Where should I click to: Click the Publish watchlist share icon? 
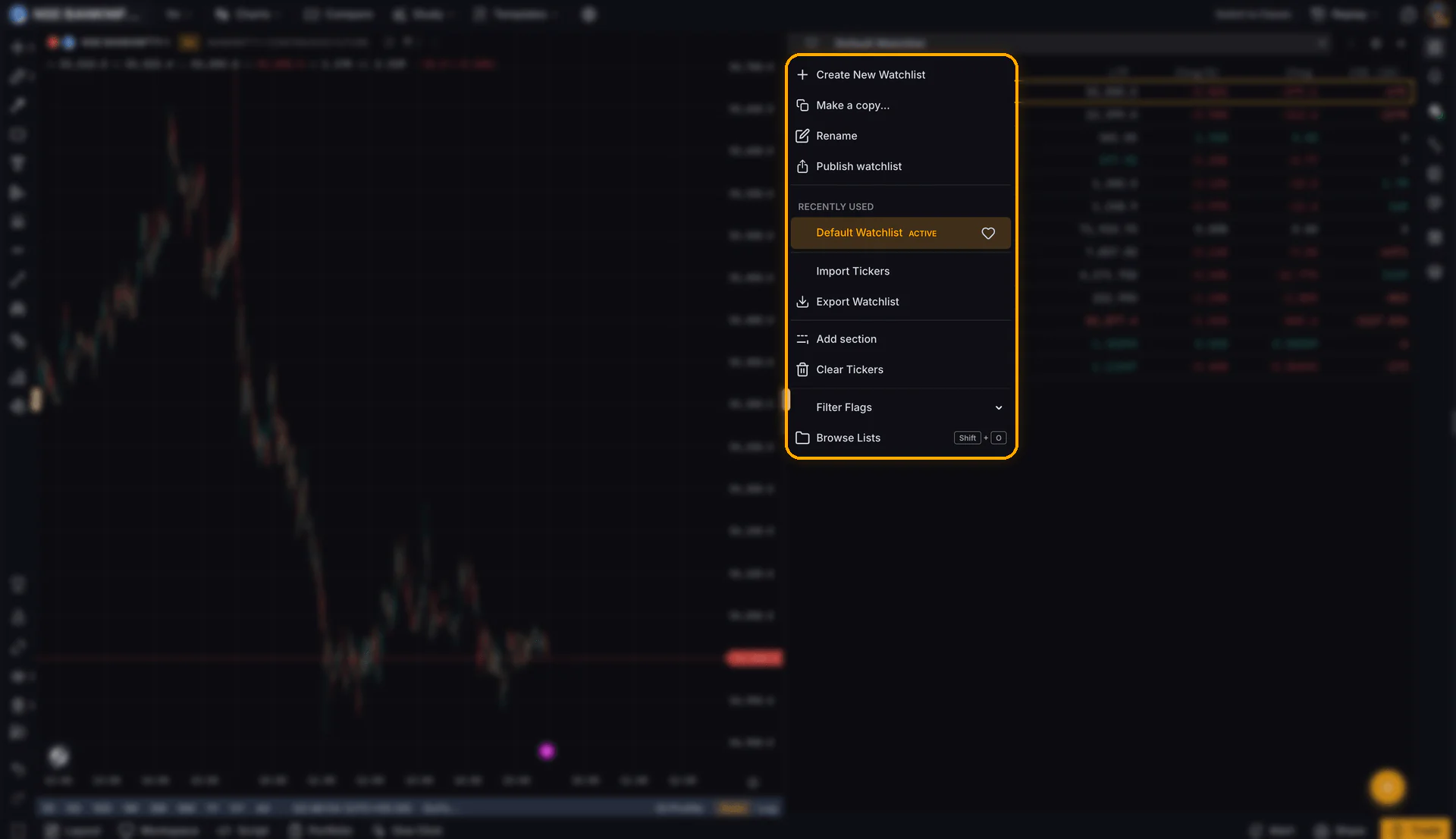click(802, 166)
